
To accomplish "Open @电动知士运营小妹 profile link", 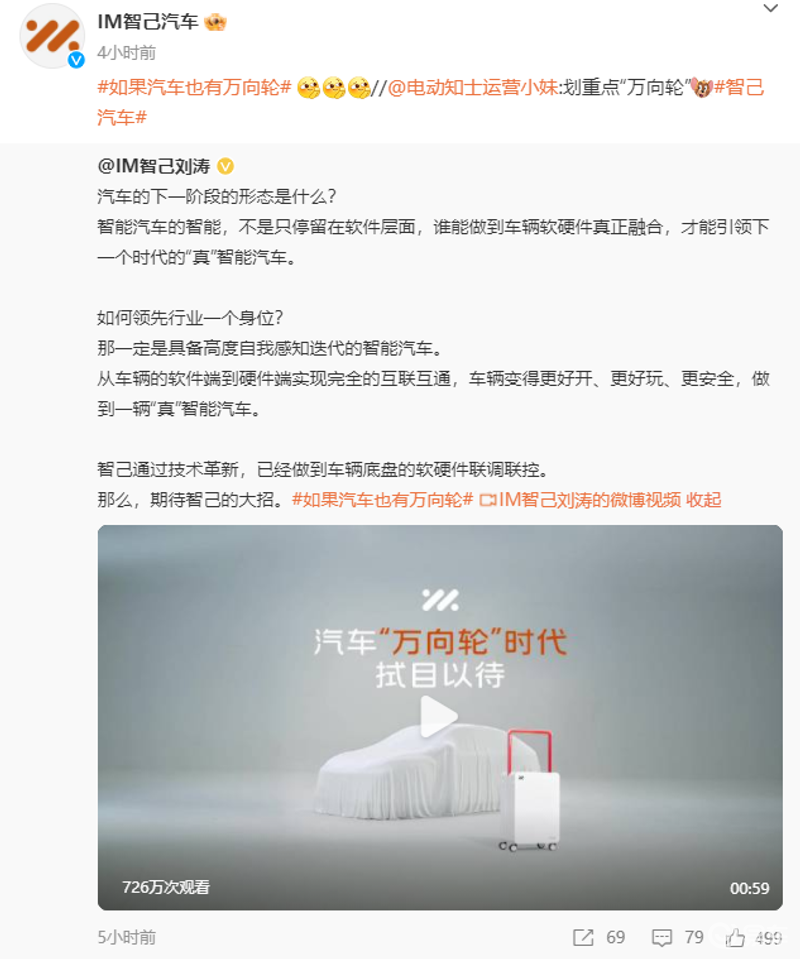I will 473,87.
